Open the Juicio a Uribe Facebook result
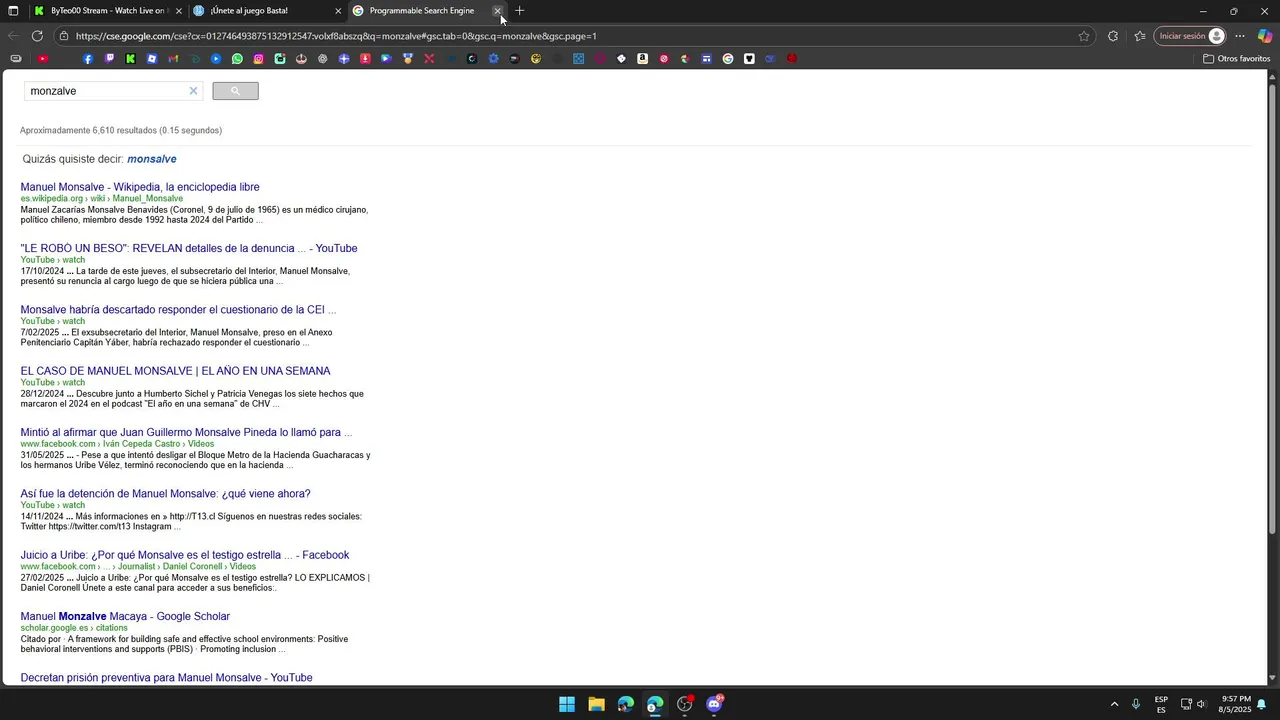The width and height of the screenshot is (1280, 720). [185, 555]
